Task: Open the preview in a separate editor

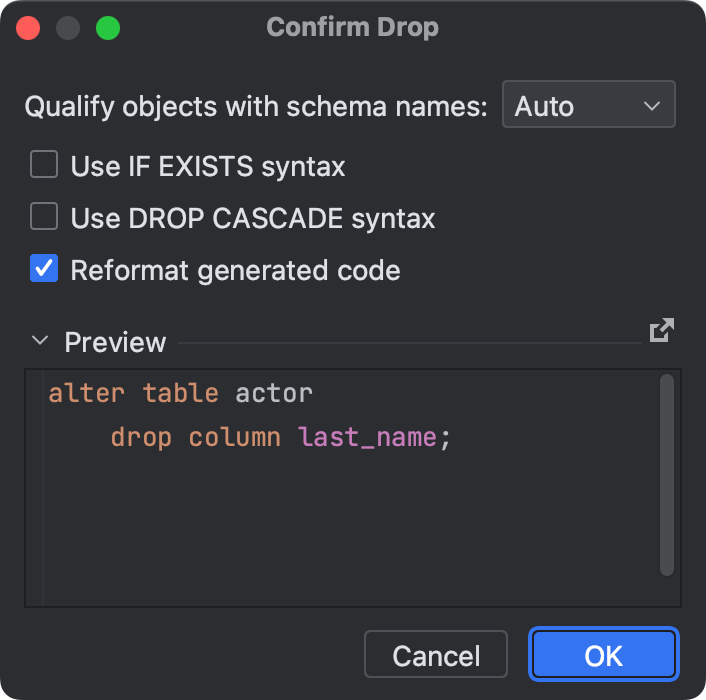Action: coord(661,331)
